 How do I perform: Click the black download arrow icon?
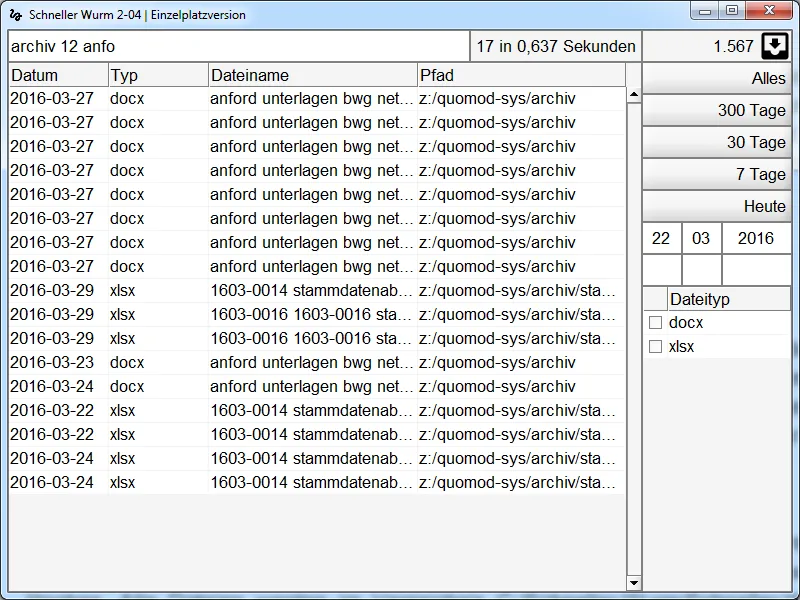(x=775, y=46)
